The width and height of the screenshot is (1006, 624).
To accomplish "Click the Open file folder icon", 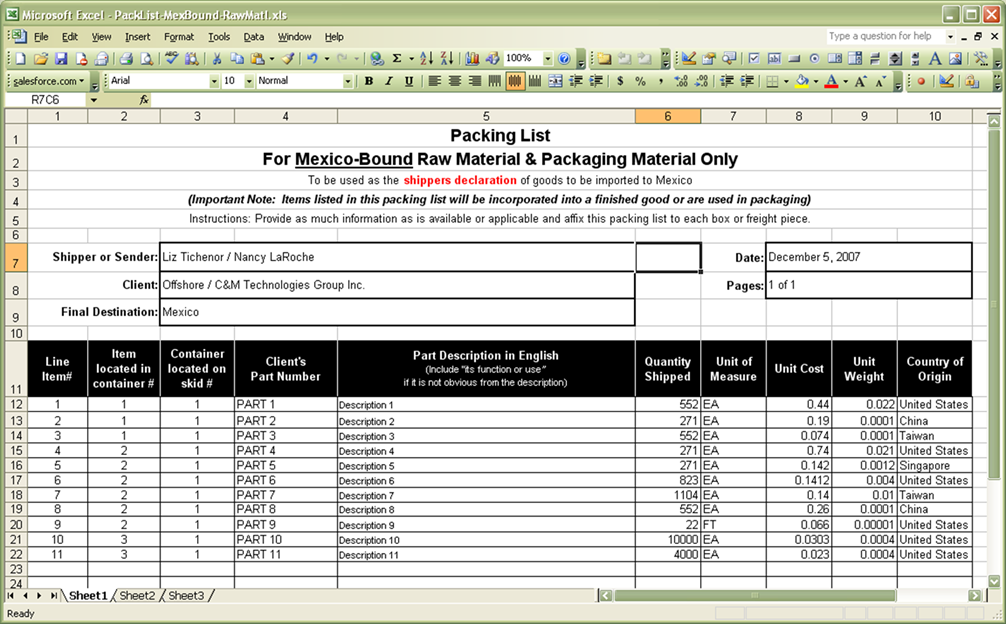I will tap(41, 59).
